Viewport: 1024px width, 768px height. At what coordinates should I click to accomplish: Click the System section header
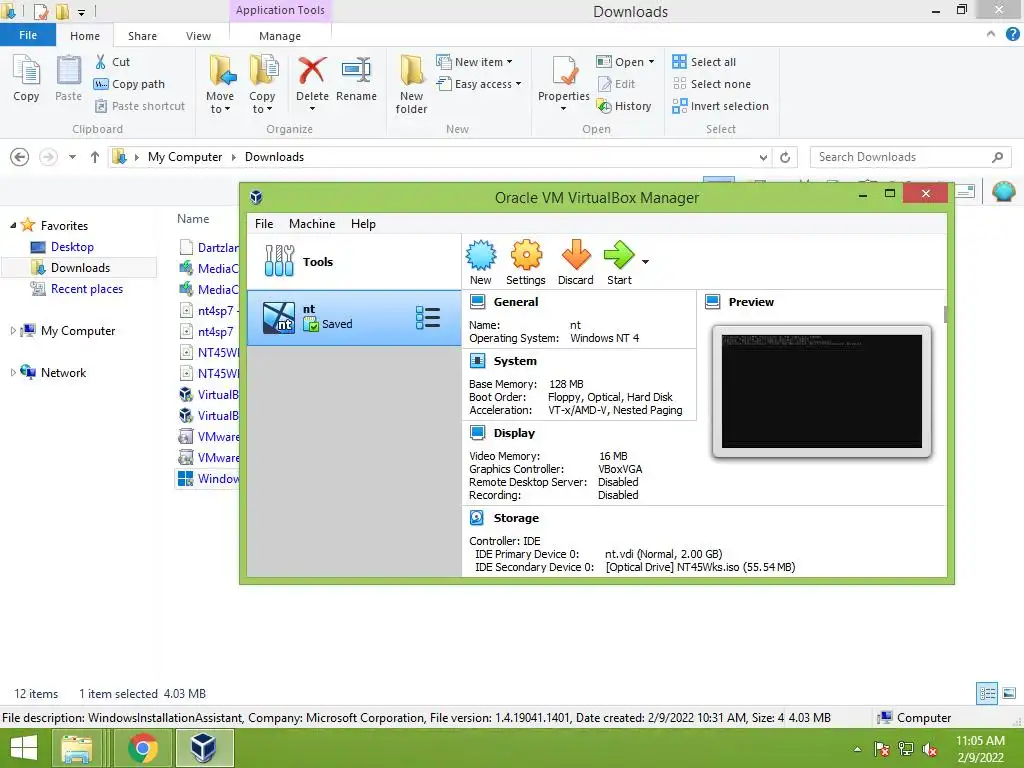515,361
